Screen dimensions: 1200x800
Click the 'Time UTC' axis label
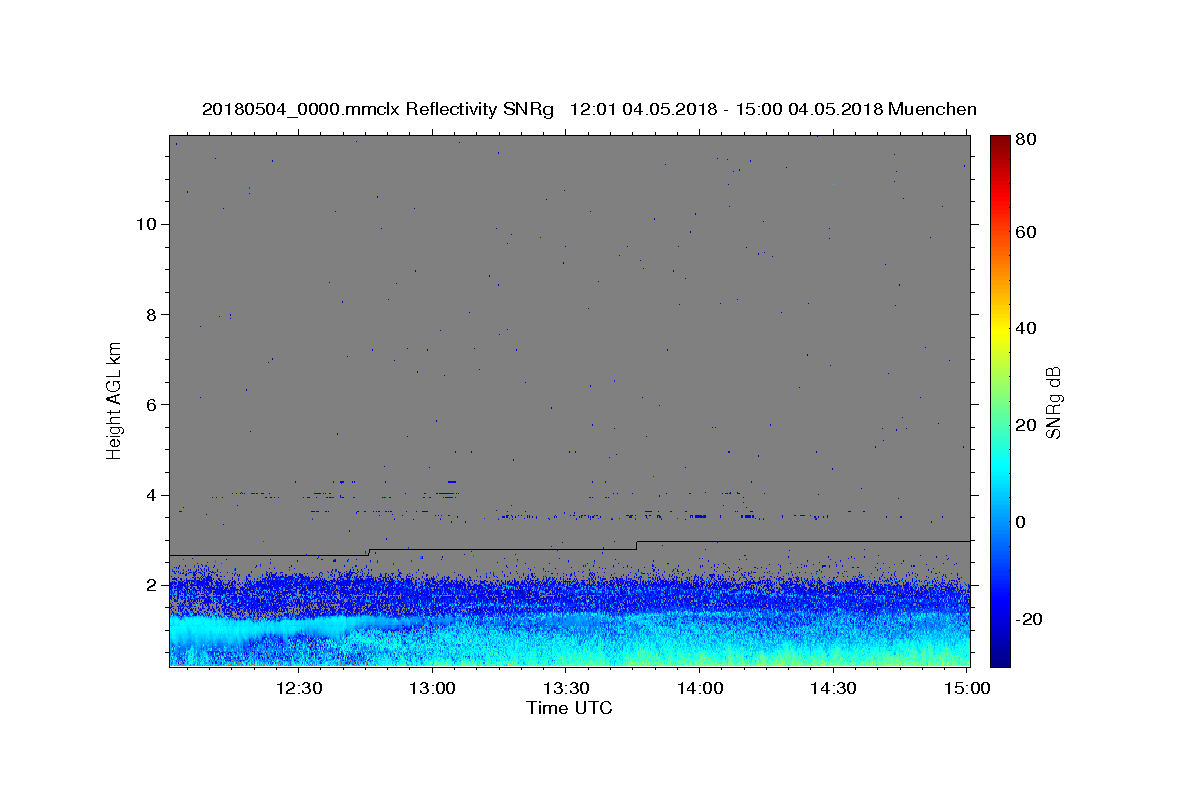(569, 708)
